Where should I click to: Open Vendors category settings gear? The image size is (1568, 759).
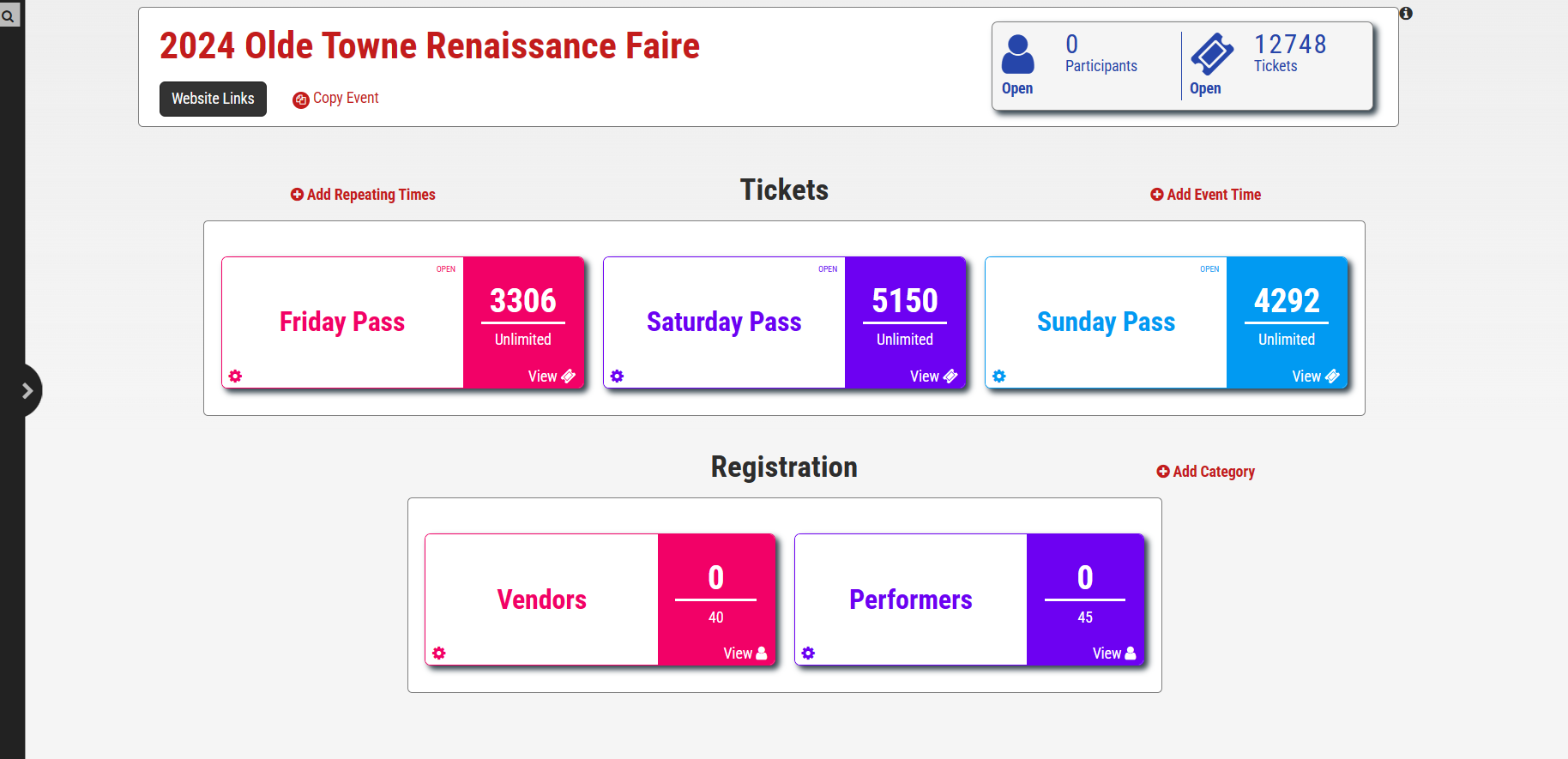click(439, 653)
